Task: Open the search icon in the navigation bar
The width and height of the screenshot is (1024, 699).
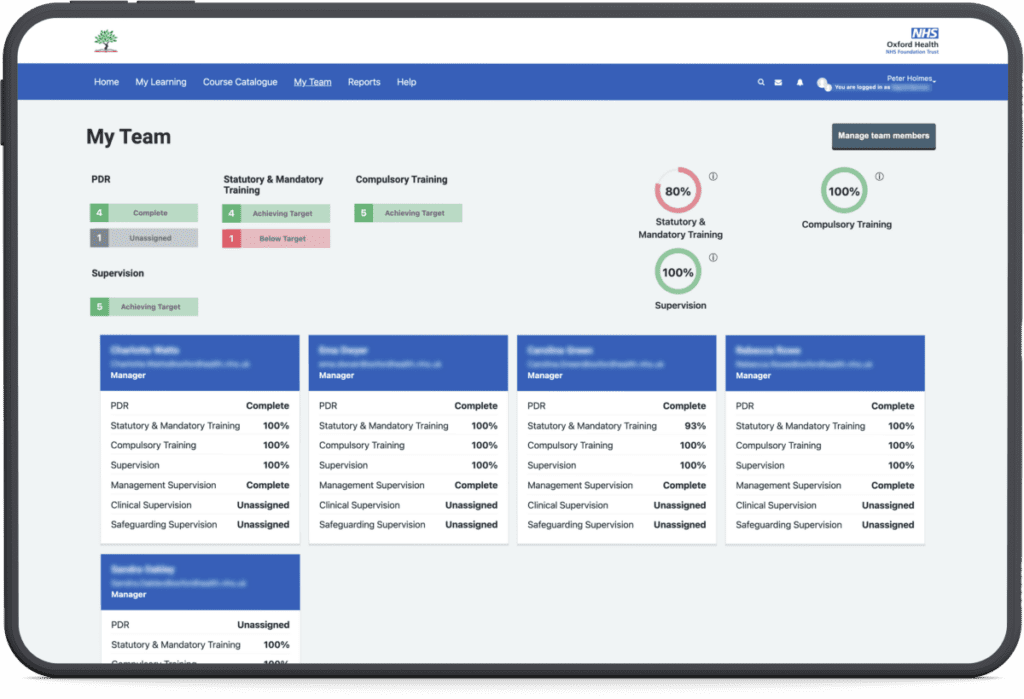Action: tap(761, 82)
